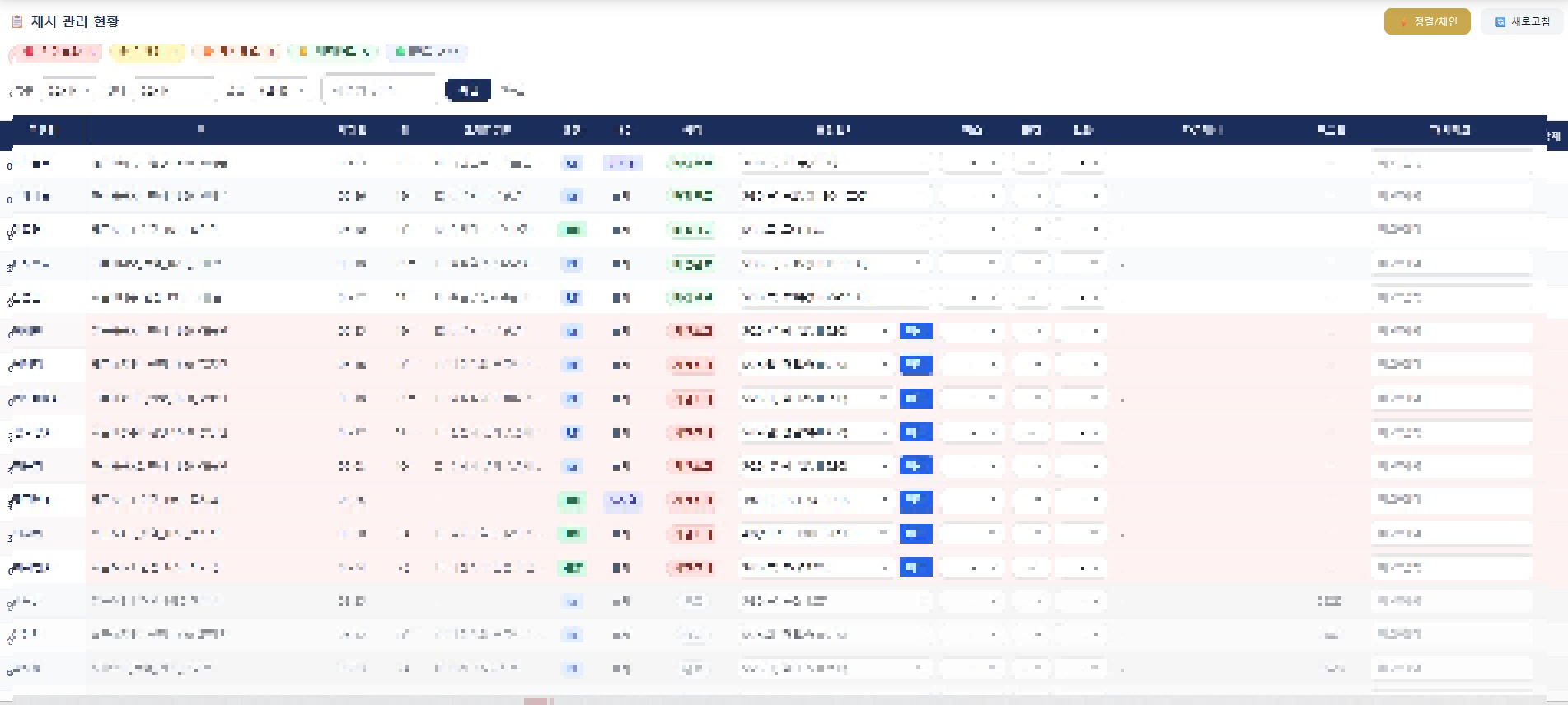Open the first filter dropdown in filter bar
Viewport: 1568px width, 705px height.
click(68, 91)
